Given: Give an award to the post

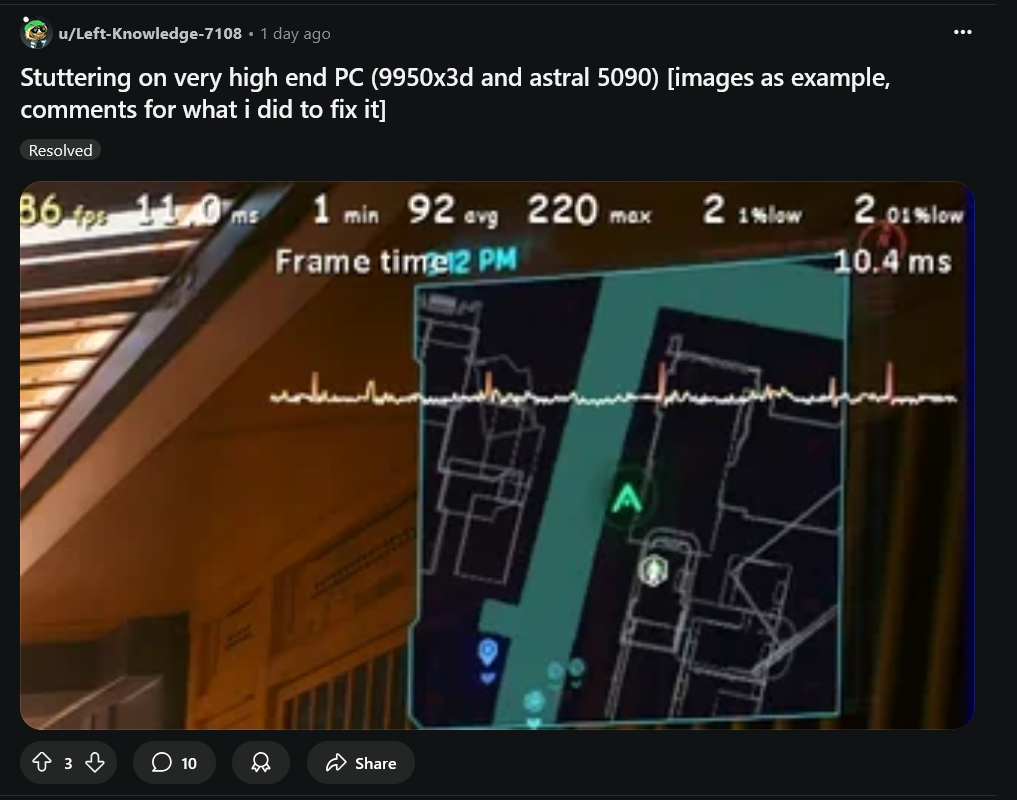Looking at the screenshot, I should pyautogui.click(x=261, y=762).
